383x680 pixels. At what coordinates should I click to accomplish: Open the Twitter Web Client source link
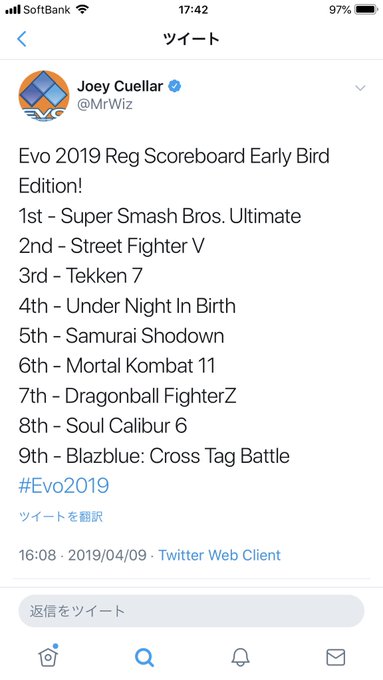click(x=219, y=555)
